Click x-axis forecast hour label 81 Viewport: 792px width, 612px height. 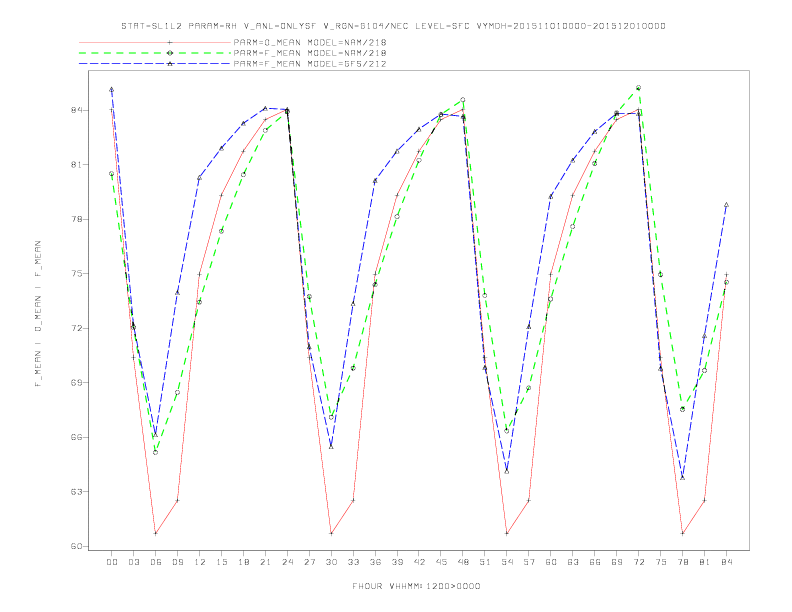coord(705,562)
